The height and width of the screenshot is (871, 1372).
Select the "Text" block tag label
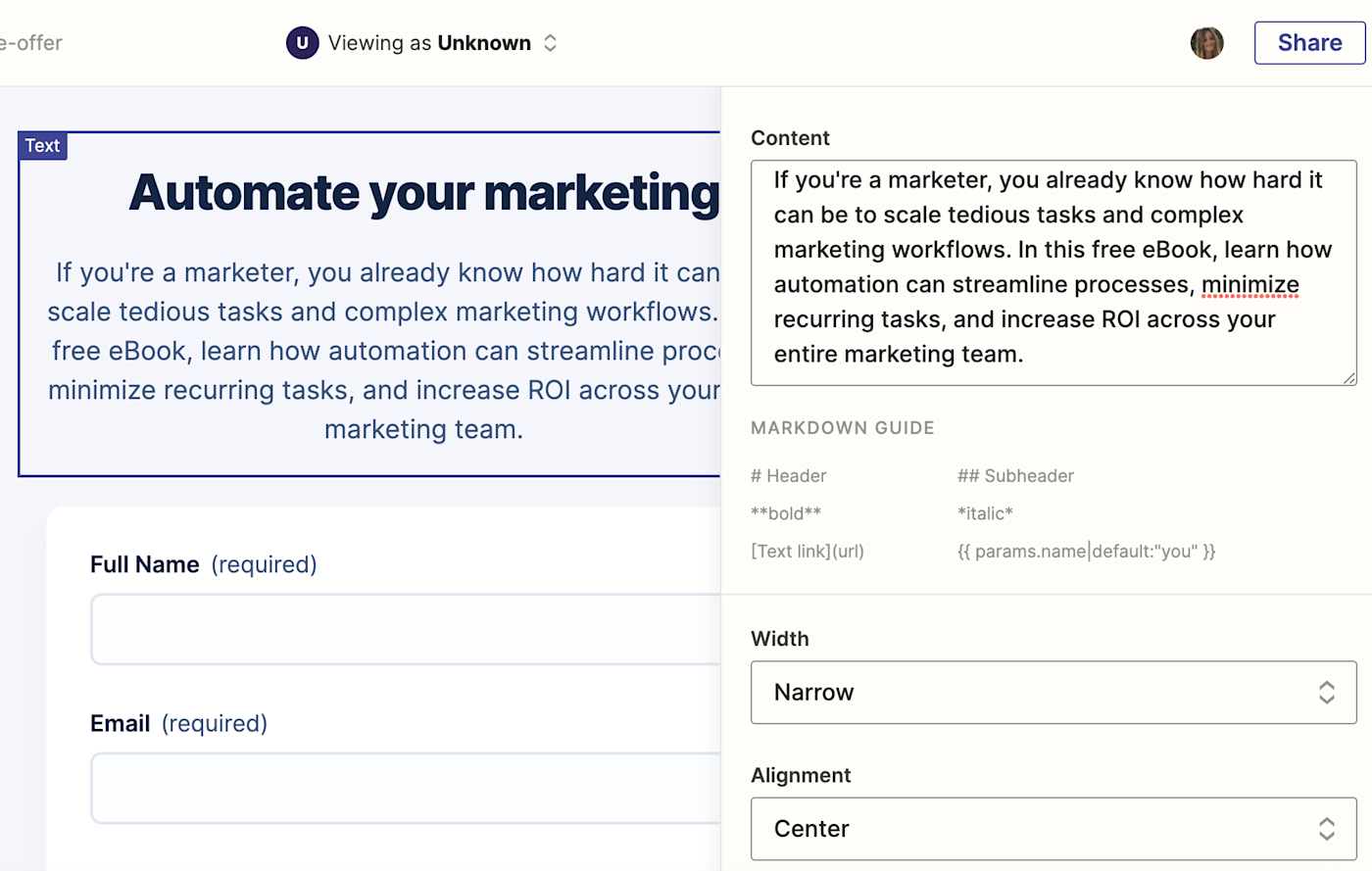point(42,146)
